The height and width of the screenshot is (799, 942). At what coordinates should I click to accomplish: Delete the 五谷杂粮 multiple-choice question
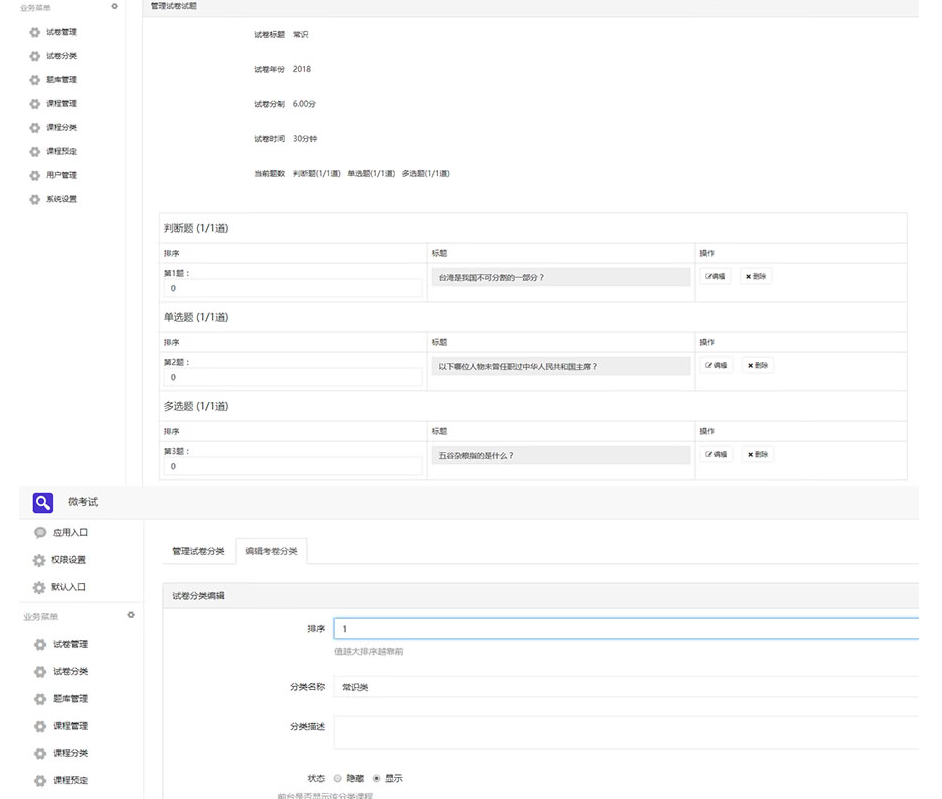757,454
